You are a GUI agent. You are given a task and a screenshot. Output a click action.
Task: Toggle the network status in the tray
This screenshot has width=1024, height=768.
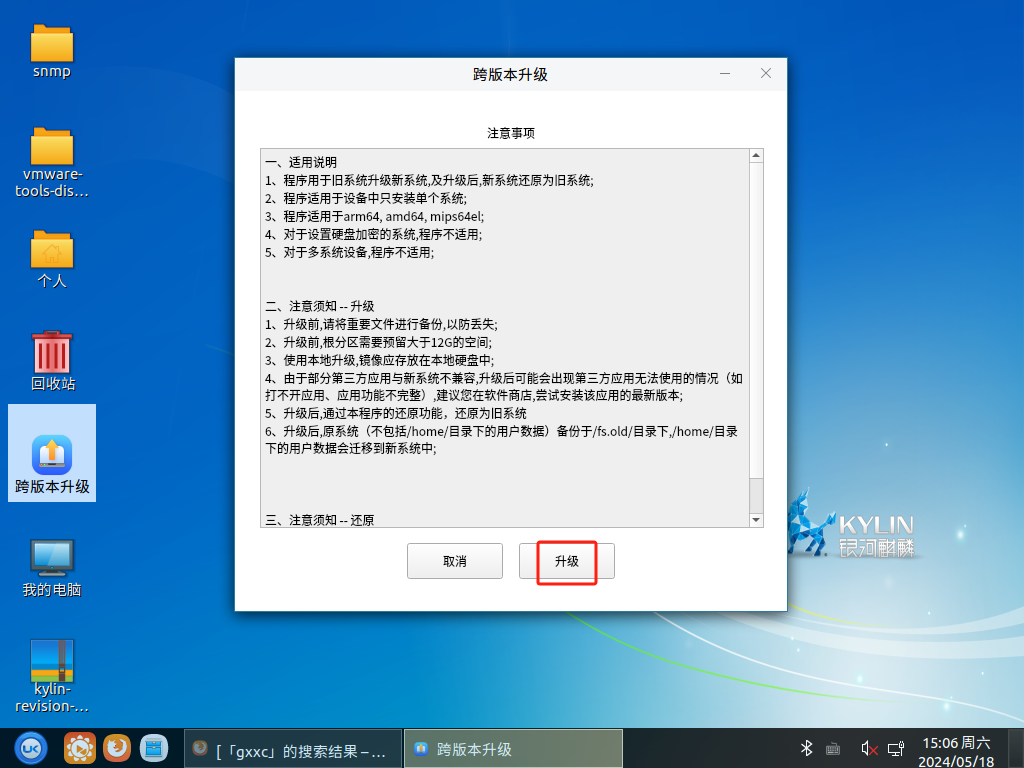(897, 747)
